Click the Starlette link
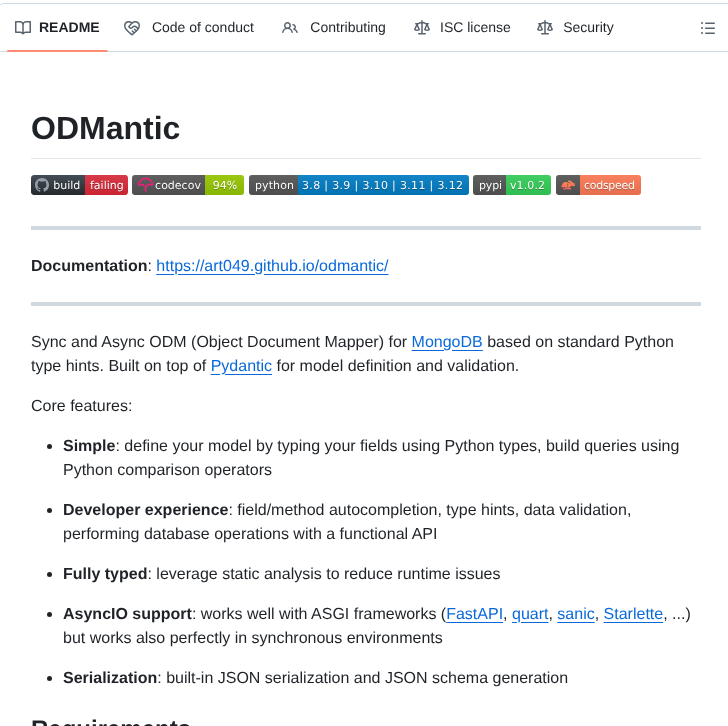 [633, 614]
